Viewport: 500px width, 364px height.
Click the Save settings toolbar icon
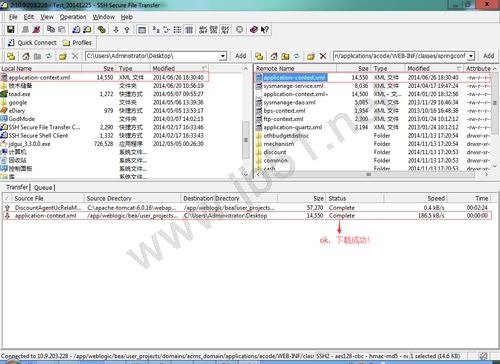pyautogui.click(x=11, y=29)
